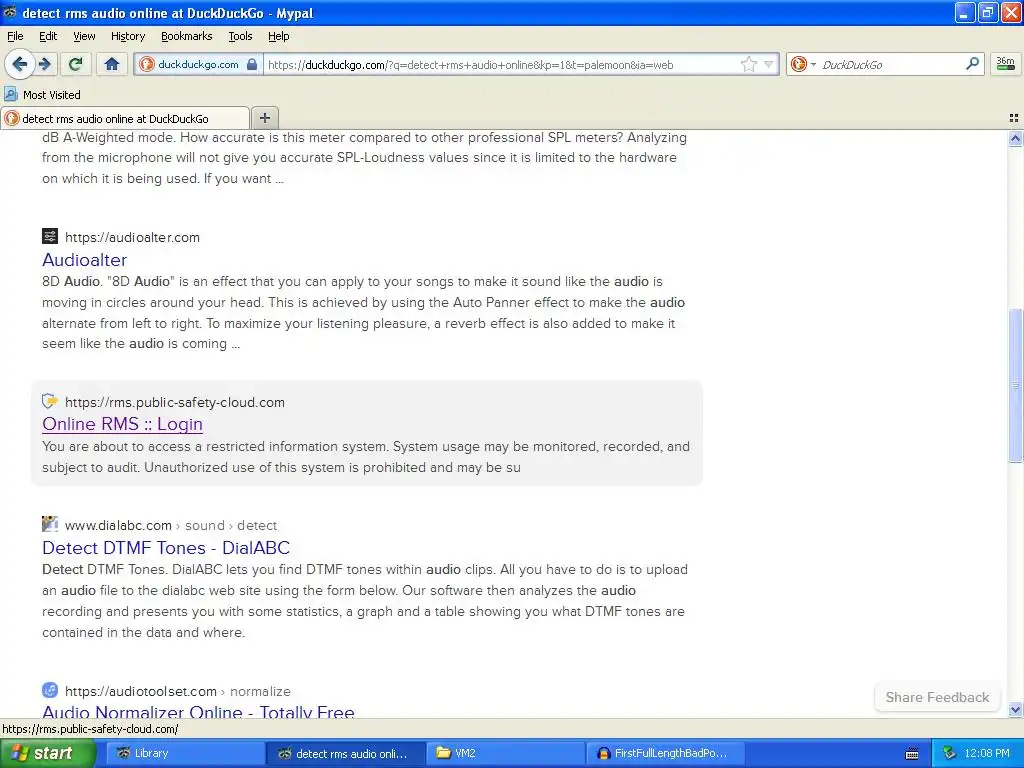Image resolution: width=1024 pixels, height=768 pixels.
Task: Switch to FirstFullLengthBadPo... taskbar window
Action: click(x=666, y=753)
